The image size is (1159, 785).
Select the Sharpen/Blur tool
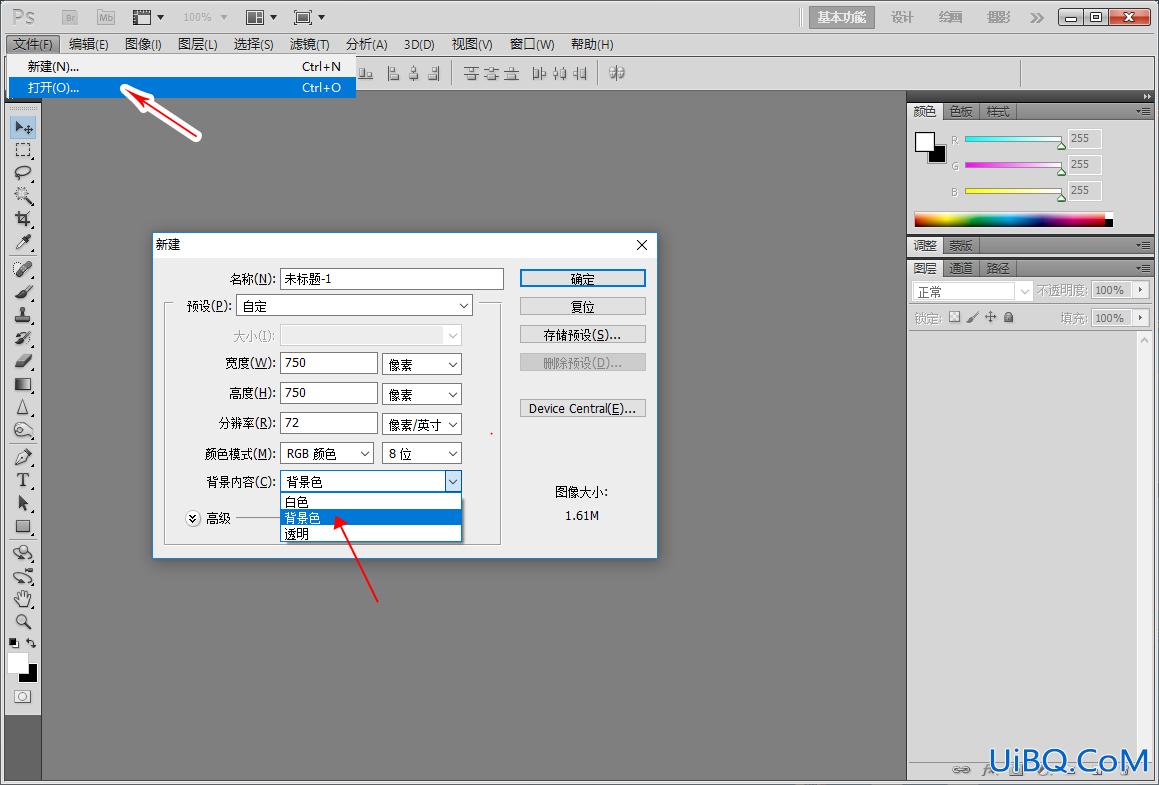[23, 407]
